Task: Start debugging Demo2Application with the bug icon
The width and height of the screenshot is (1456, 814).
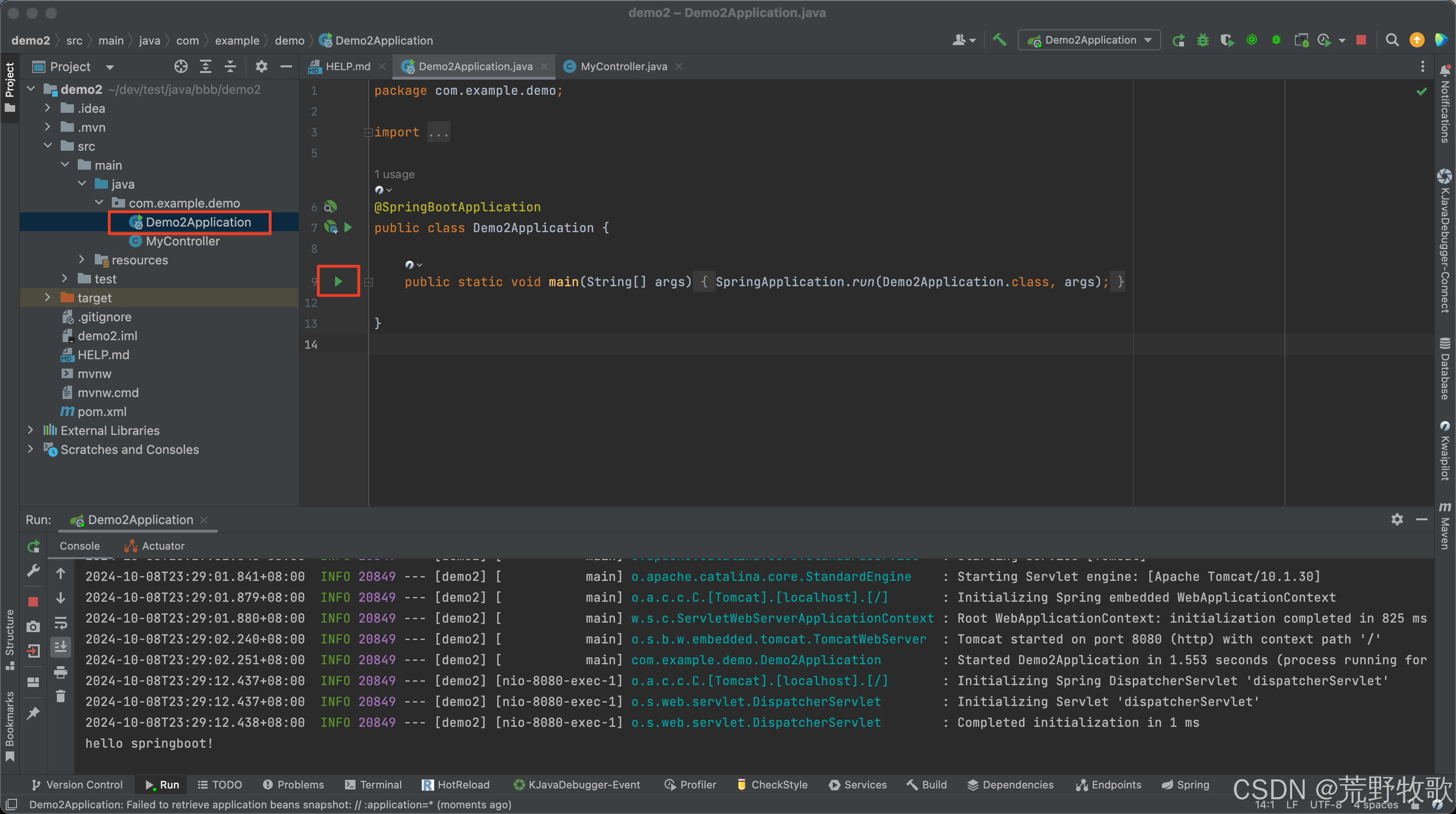Action: [x=1203, y=39]
